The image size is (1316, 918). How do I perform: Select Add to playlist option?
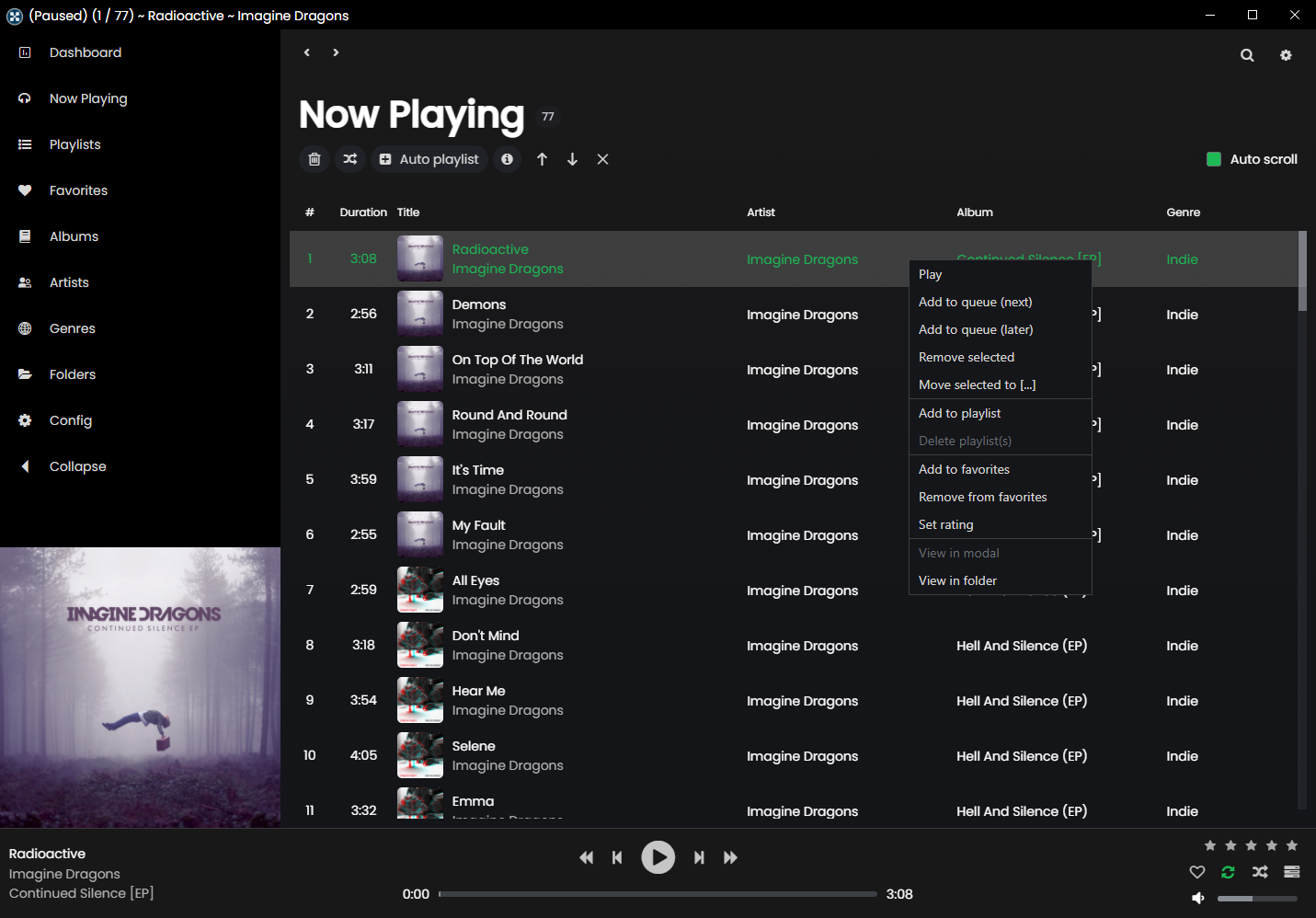click(1001, 413)
